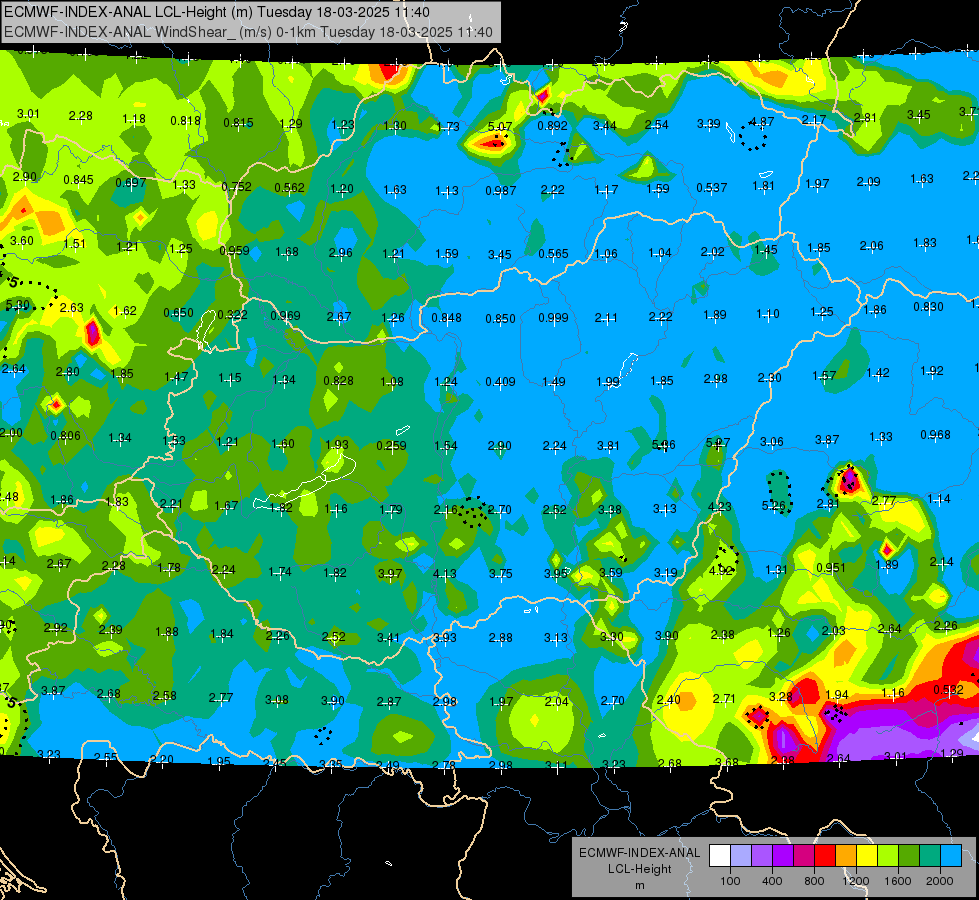Click the magenta legend color swatch
Viewport: 979px width, 900px height.
click(x=804, y=856)
